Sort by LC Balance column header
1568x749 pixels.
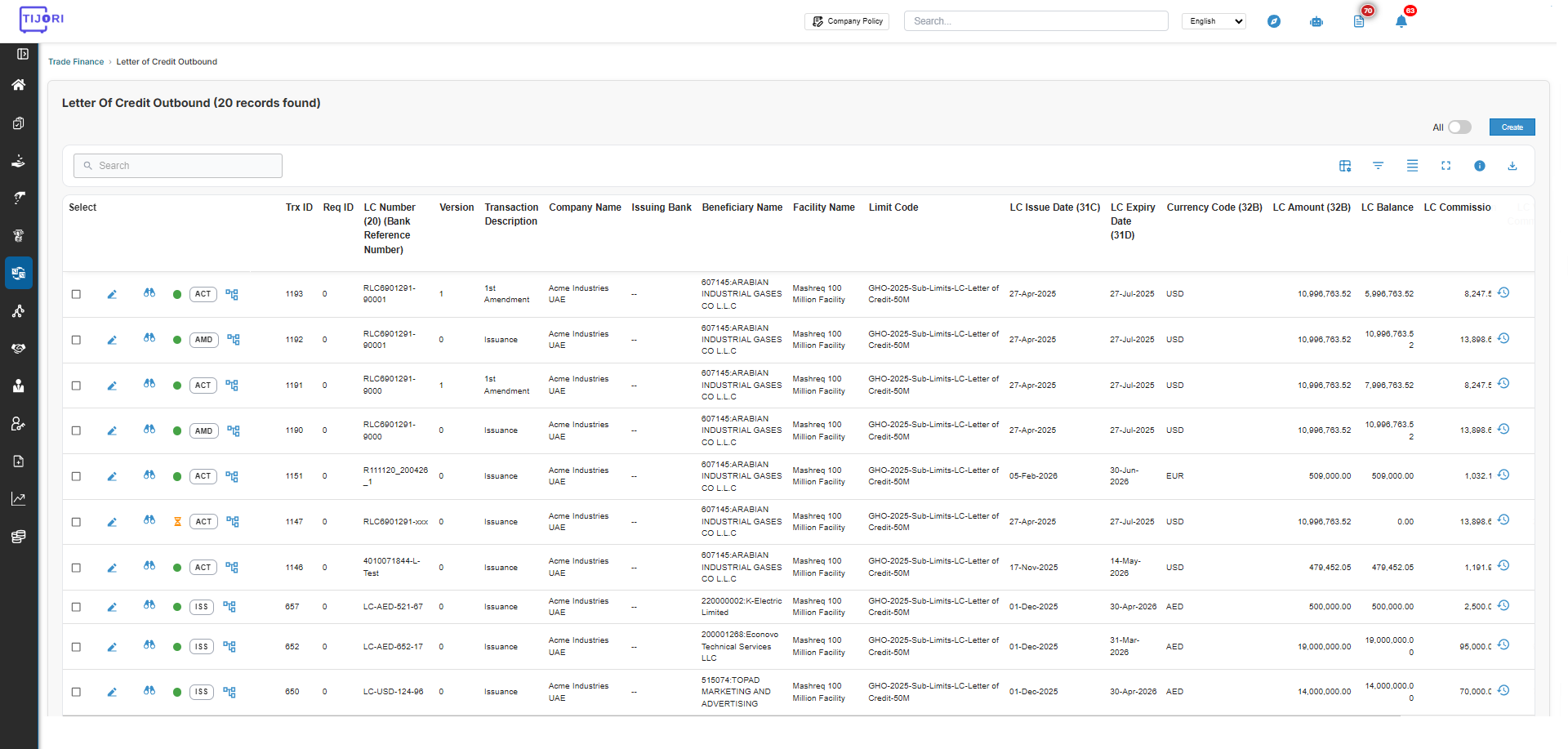(1387, 207)
